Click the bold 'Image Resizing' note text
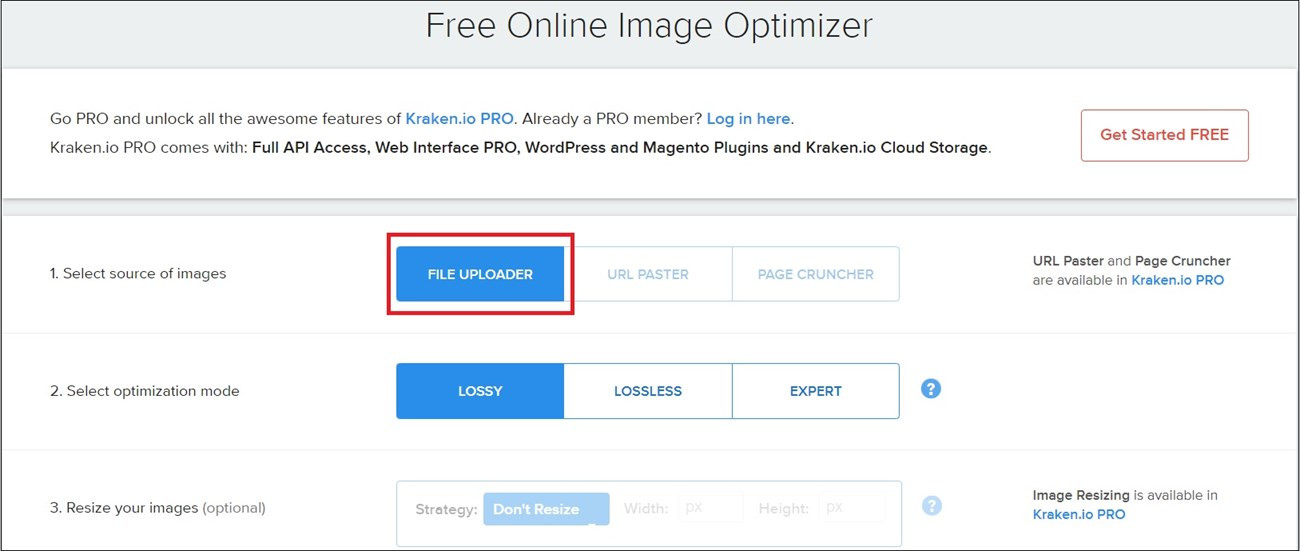 click(1081, 495)
